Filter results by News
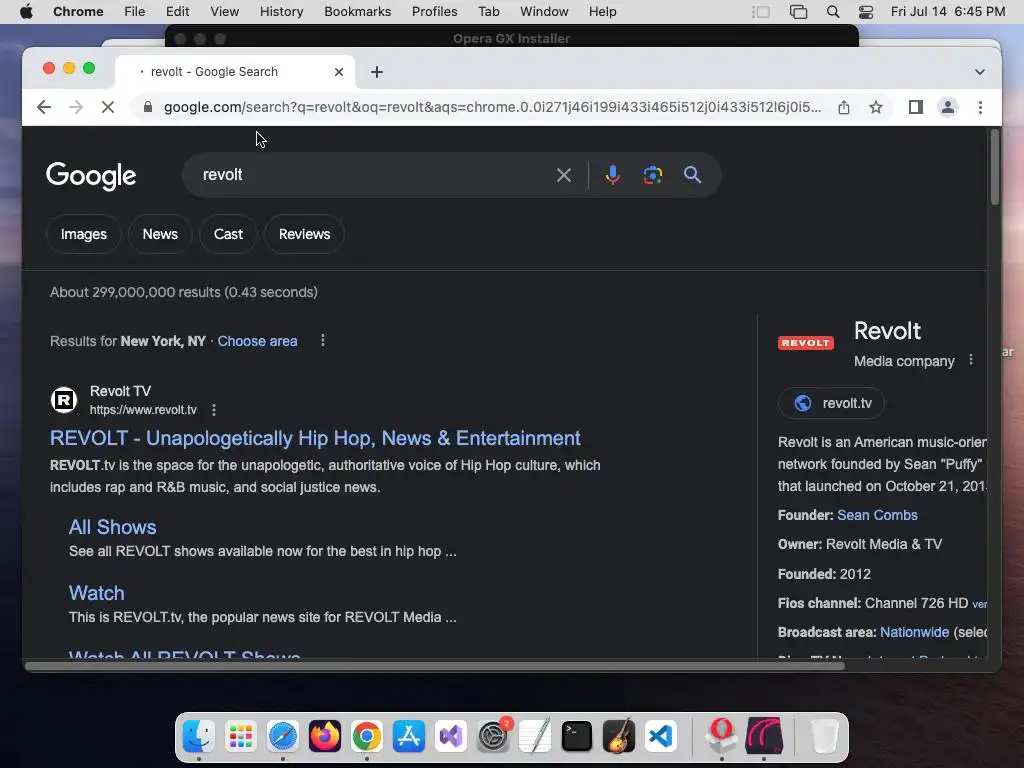1024x768 pixels. (160, 234)
